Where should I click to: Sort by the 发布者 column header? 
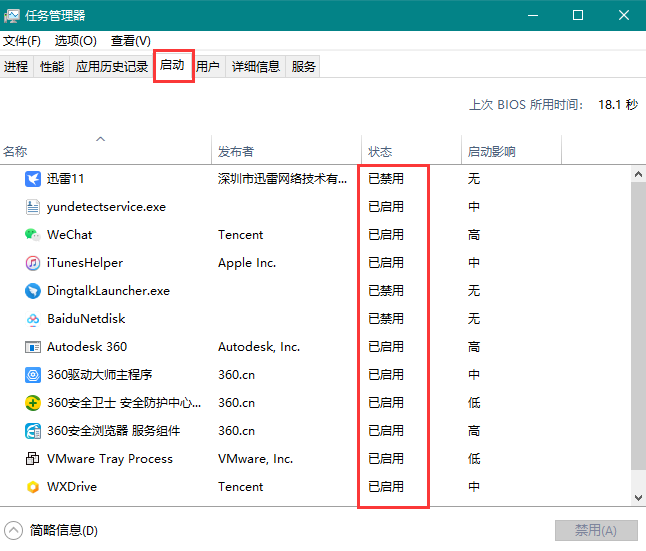click(x=286, y=152)
